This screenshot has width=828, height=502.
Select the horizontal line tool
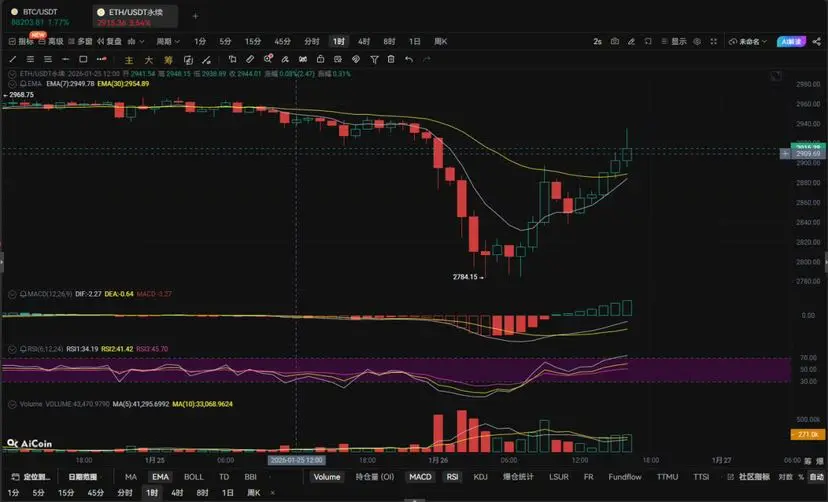65,59
